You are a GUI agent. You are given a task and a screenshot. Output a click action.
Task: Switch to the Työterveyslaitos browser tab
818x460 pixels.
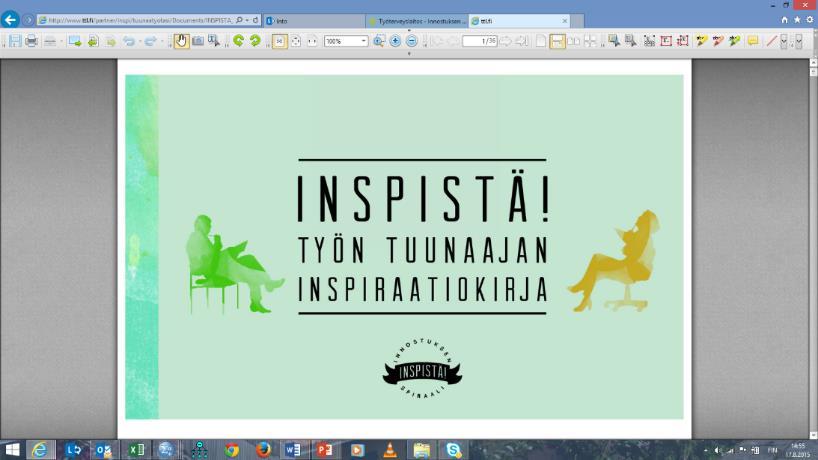(x=417, y=21)
